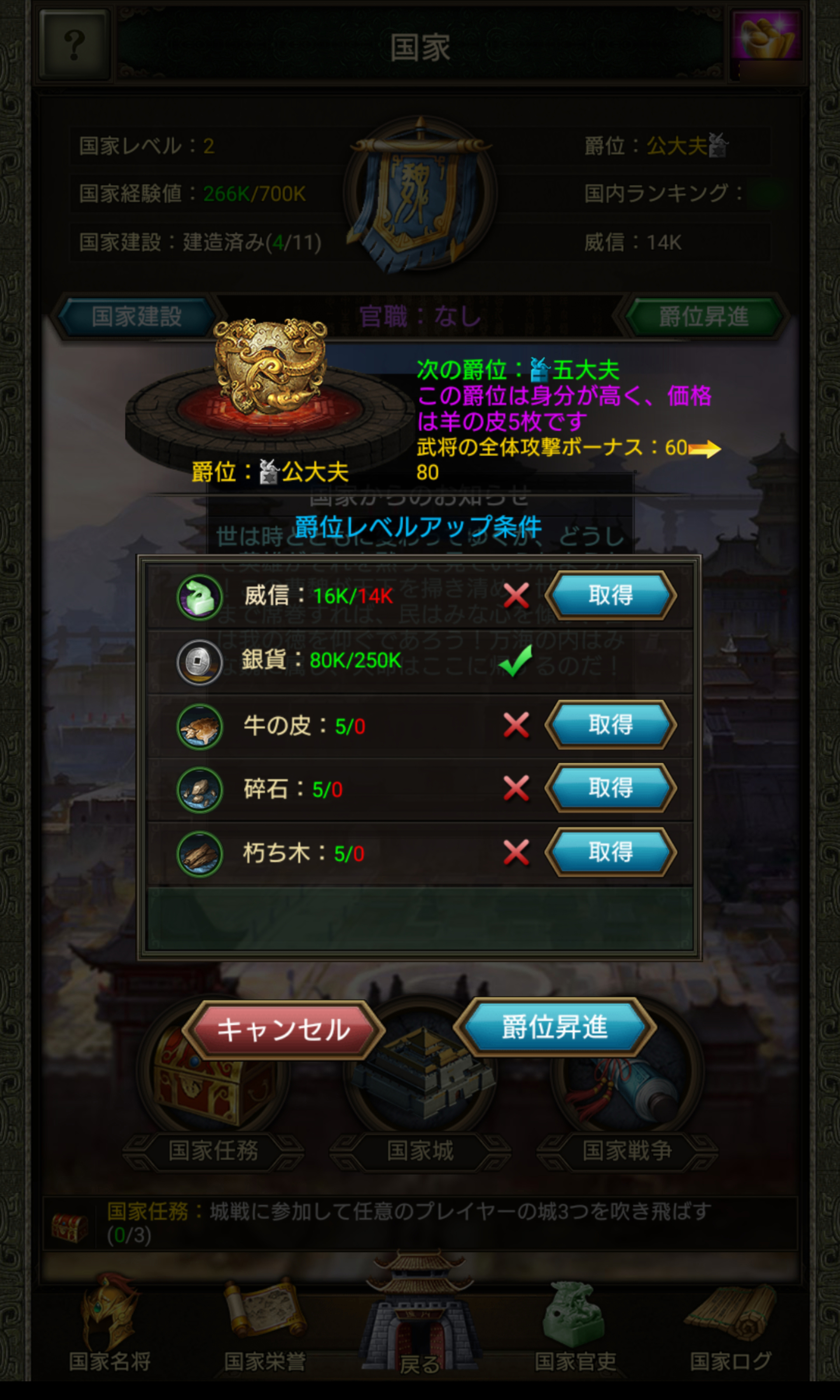Tap the green checkmark beside 銀貨

515,661
